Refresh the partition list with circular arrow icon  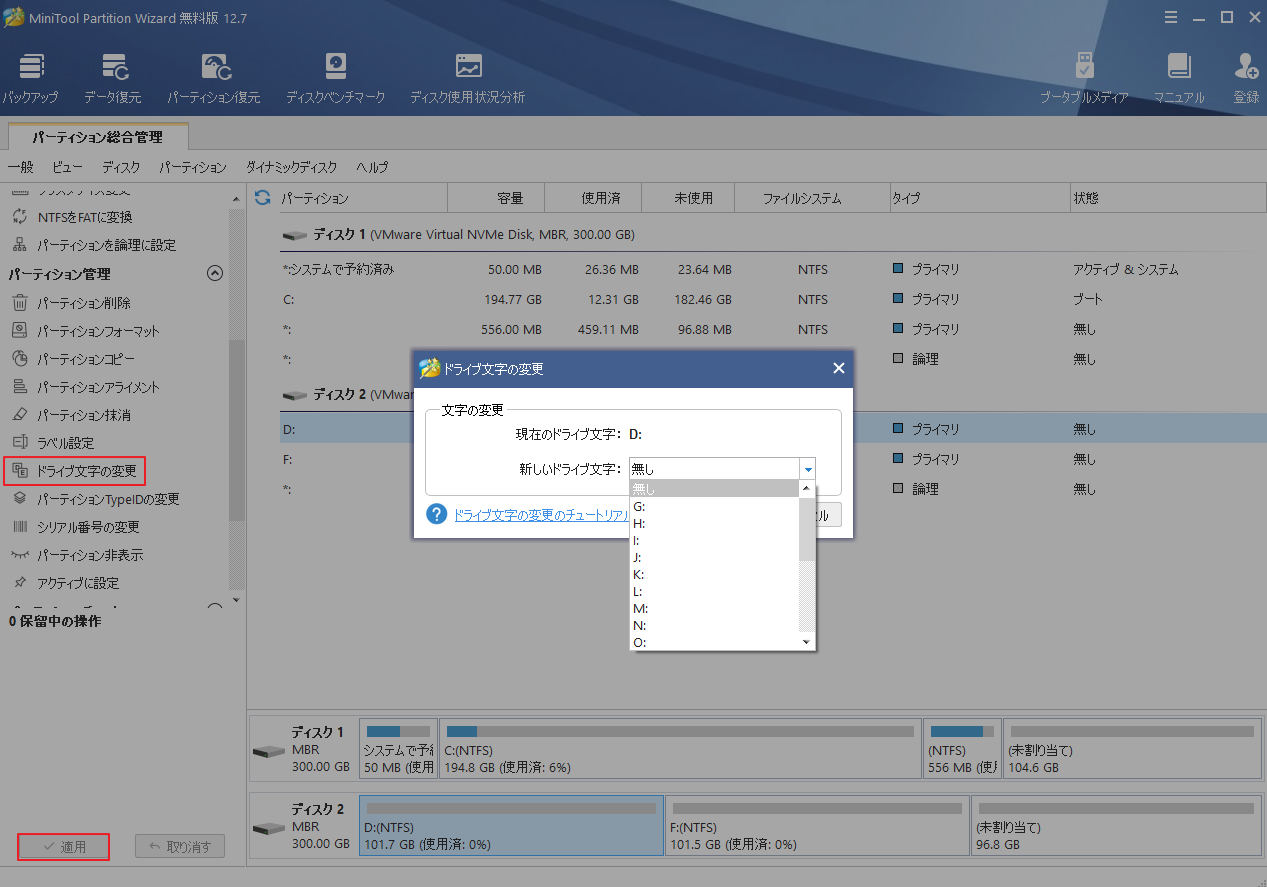261,198
